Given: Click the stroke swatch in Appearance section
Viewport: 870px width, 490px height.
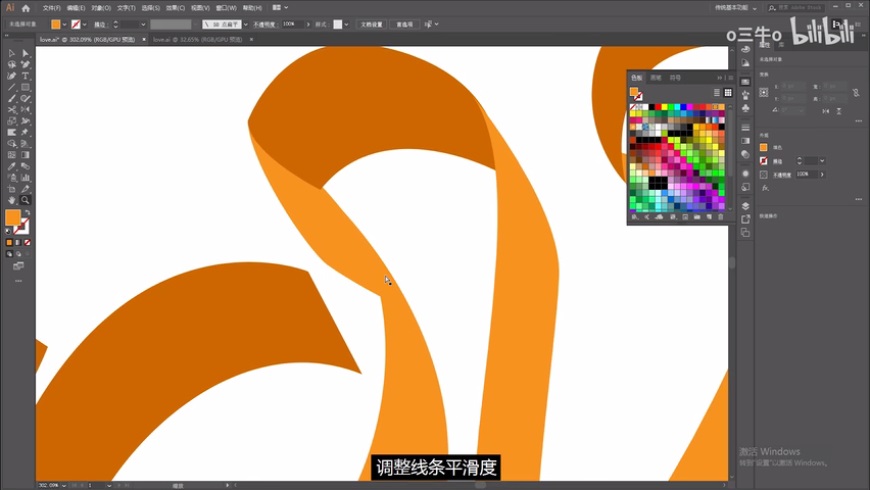Looking at the screenshot, I should click(x=763, y=161).
